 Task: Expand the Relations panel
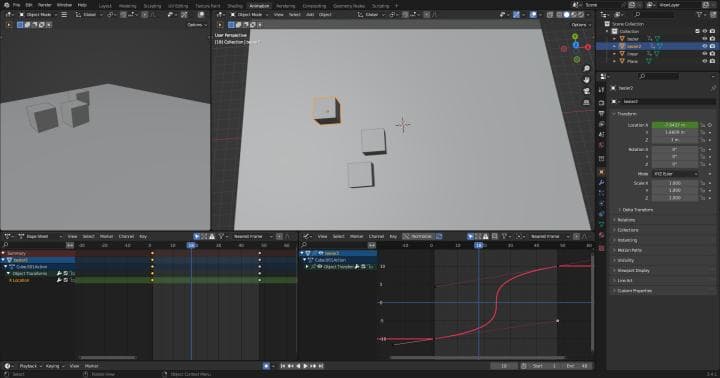[625, 220]
